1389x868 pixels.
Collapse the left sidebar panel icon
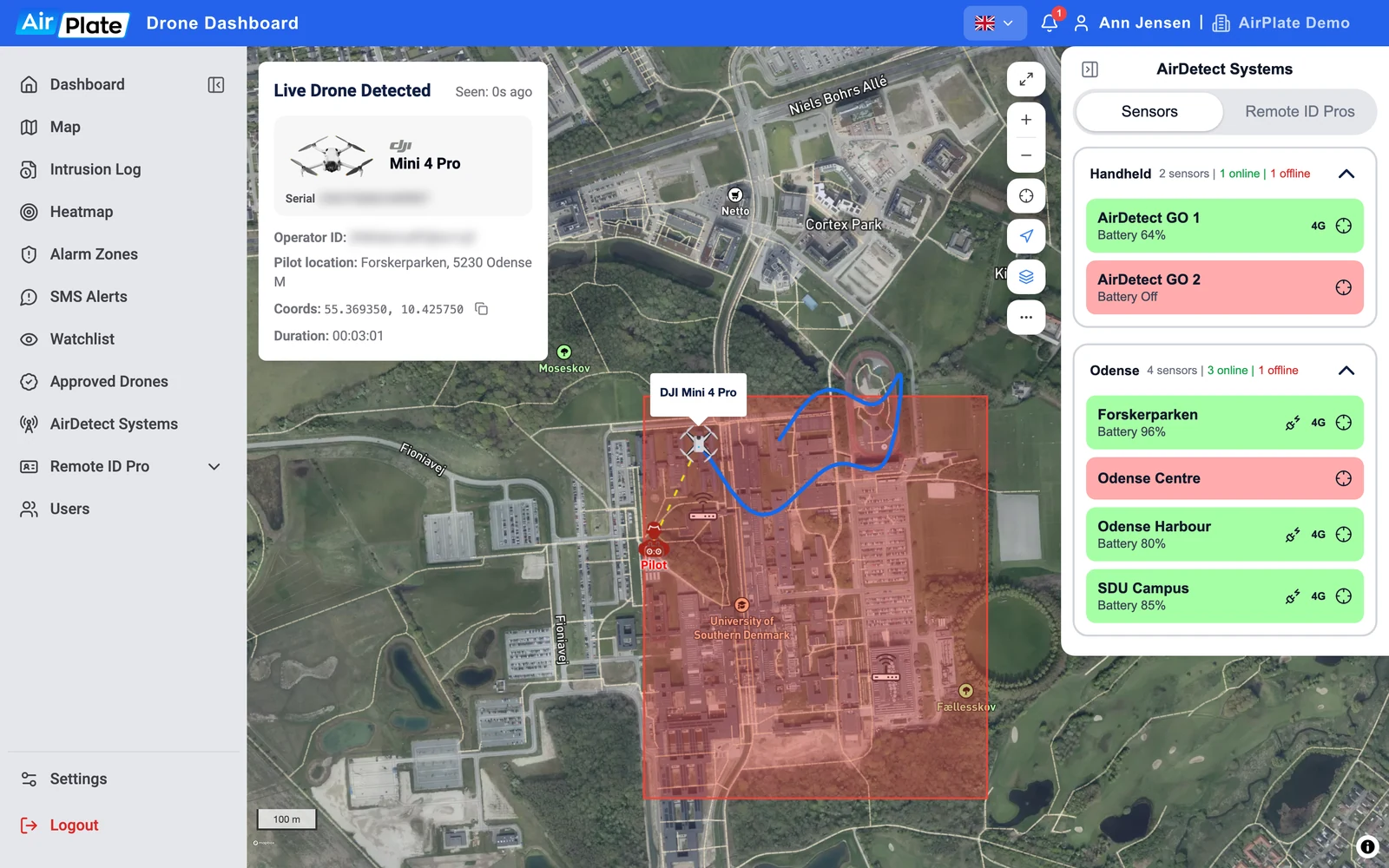tap(216, 84)
